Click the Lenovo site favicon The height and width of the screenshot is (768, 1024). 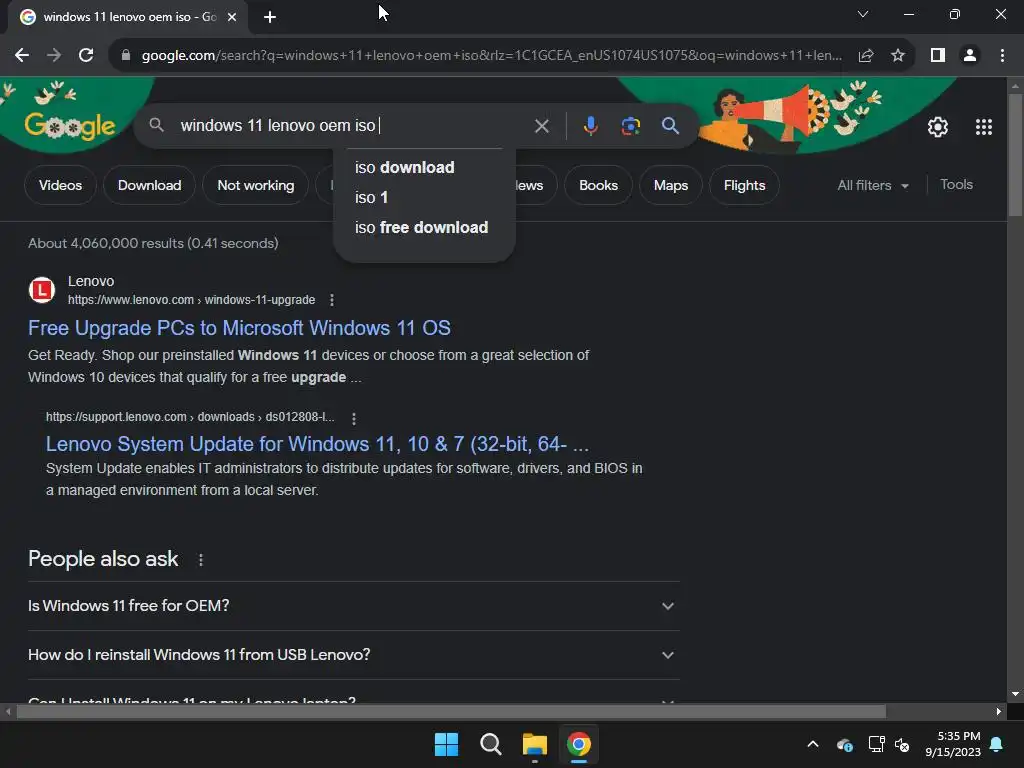[x=42, y=290]
